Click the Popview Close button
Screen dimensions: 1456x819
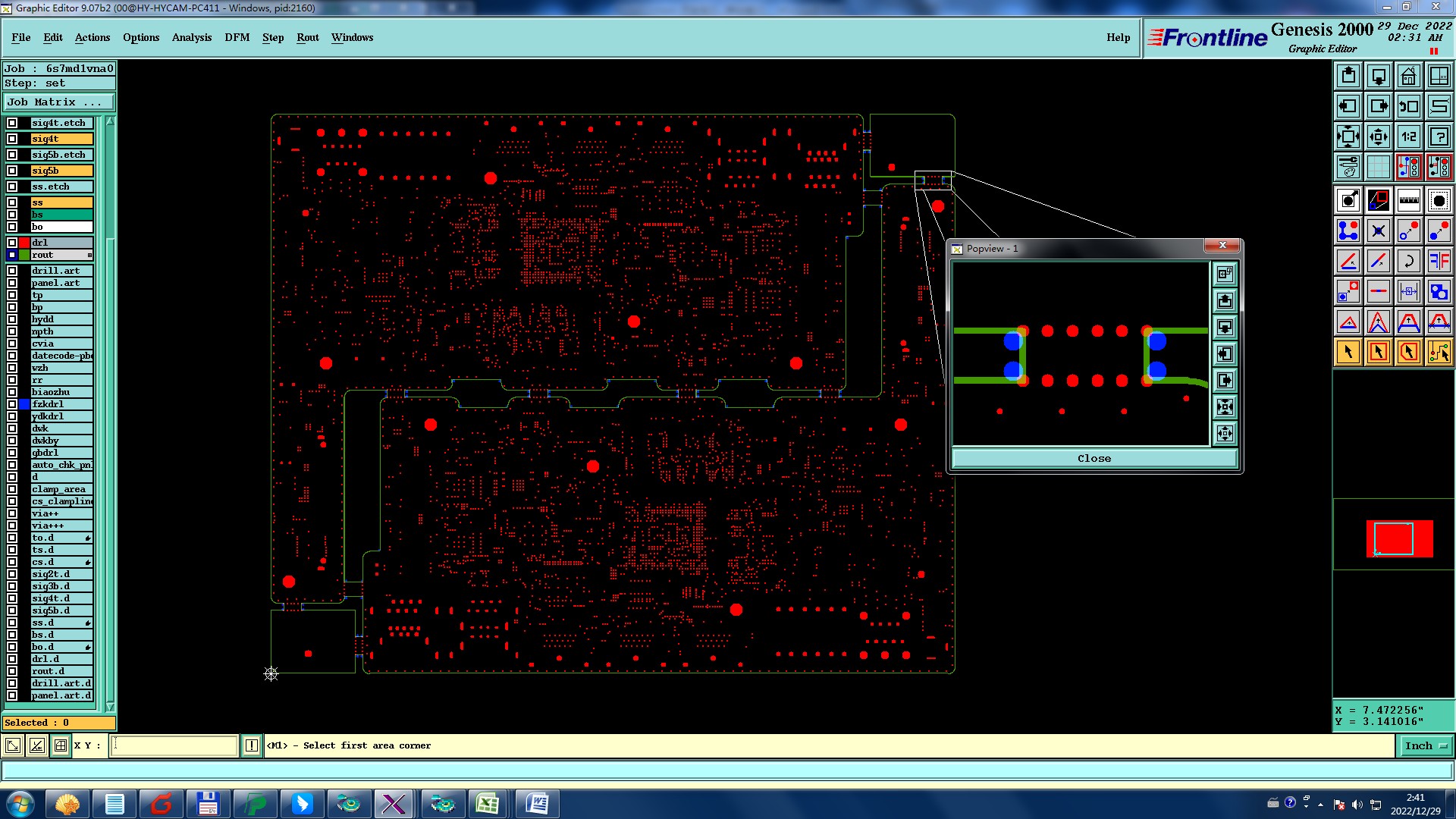pos(1094,459)
